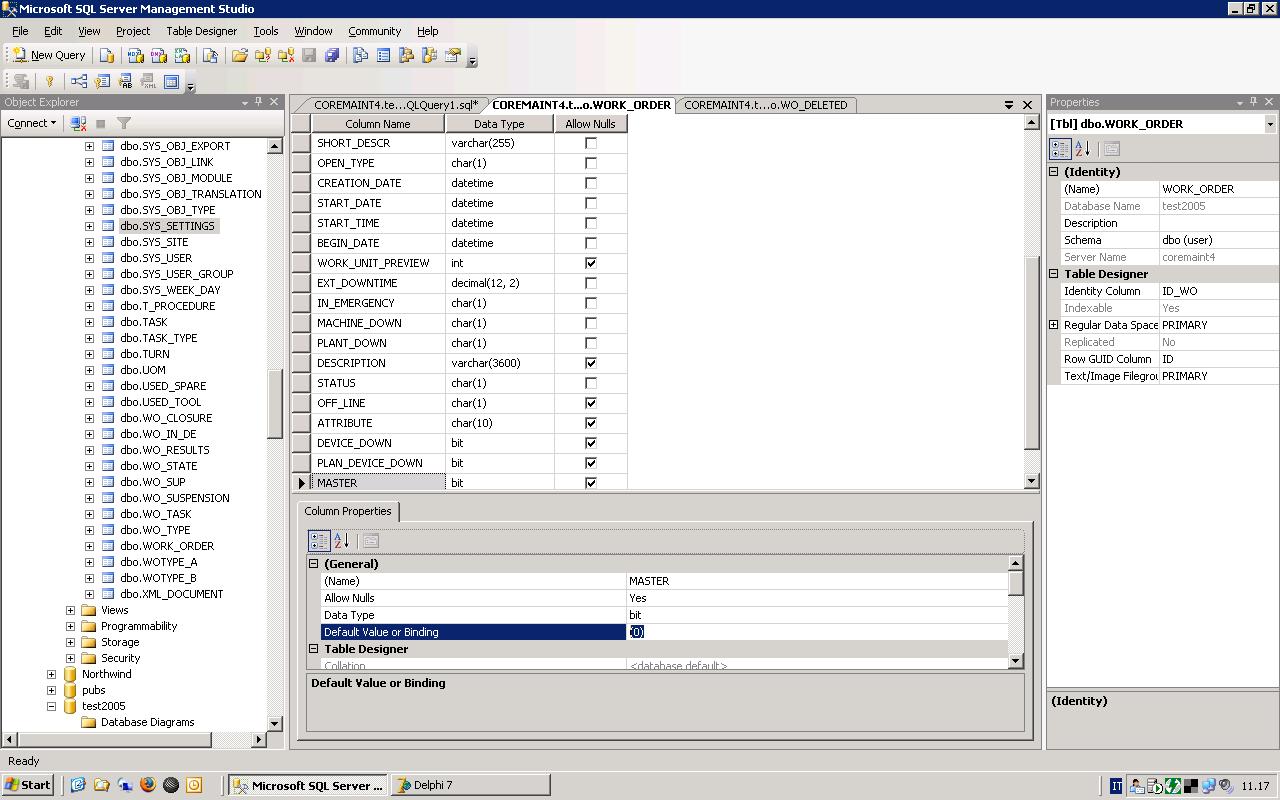
Task: Click the Template Explorer icon
Action: click(430, 55)
